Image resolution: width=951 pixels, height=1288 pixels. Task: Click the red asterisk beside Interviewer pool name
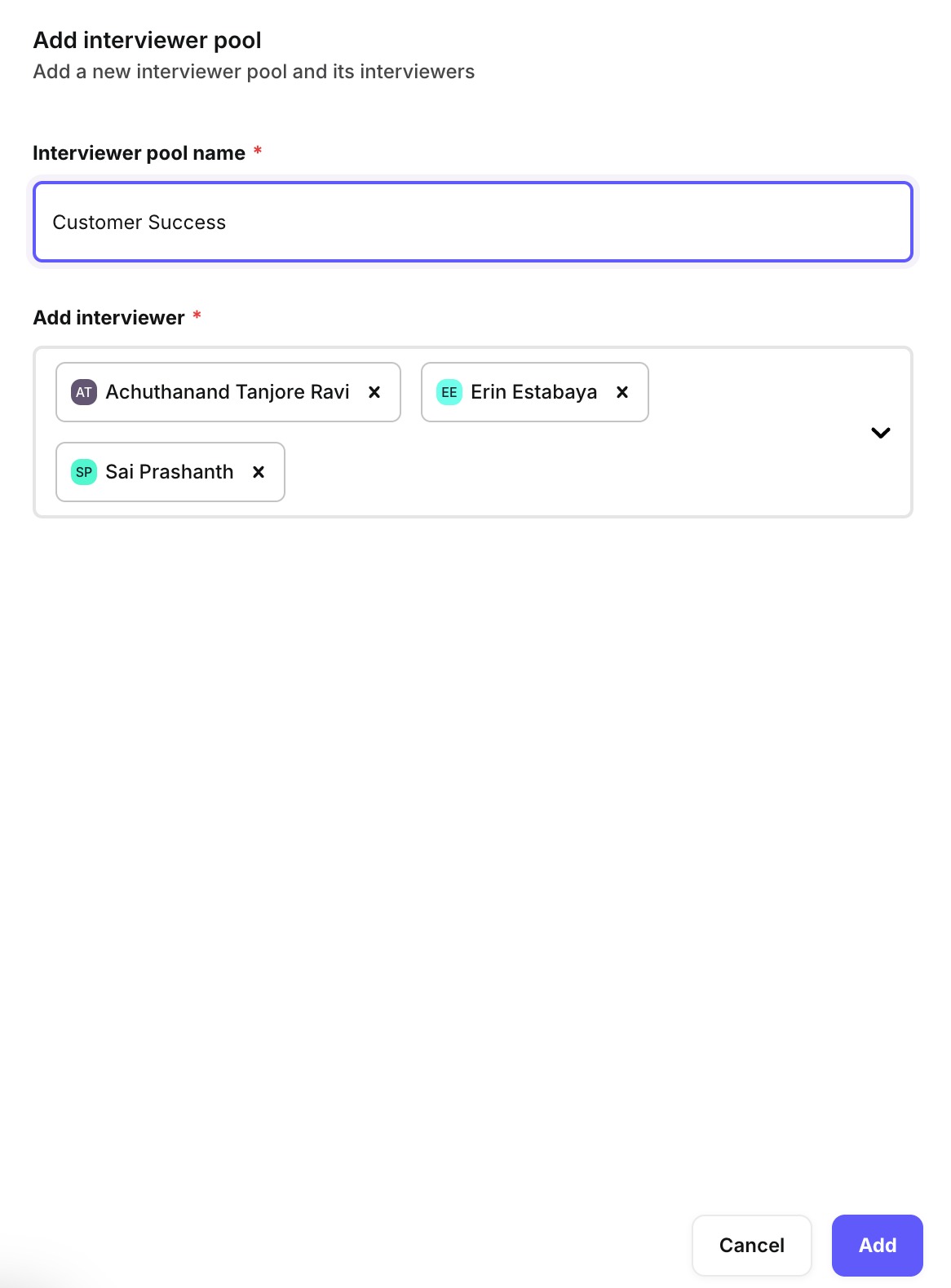258,151
